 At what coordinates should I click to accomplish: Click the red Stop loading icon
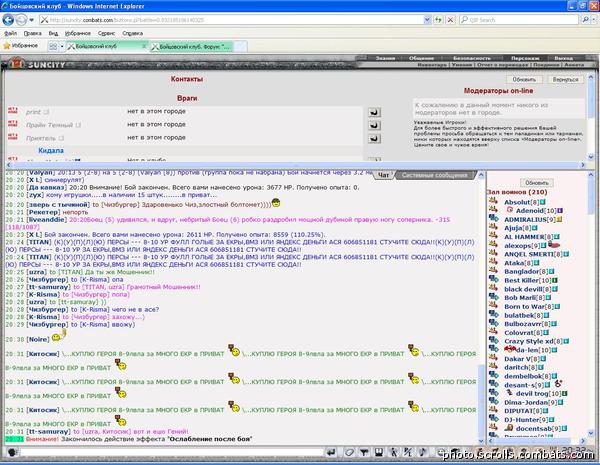(451, 20)
